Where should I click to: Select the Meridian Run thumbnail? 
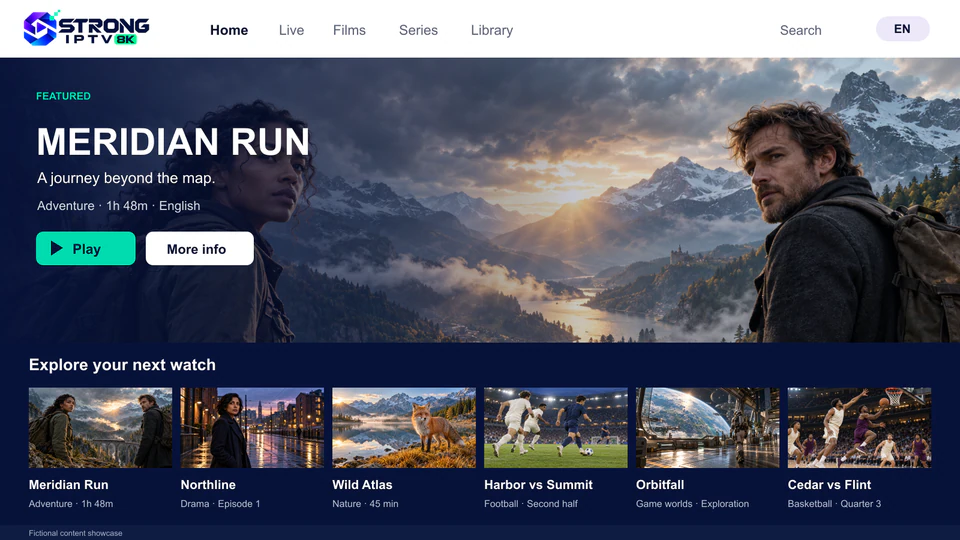coord(100,427)
